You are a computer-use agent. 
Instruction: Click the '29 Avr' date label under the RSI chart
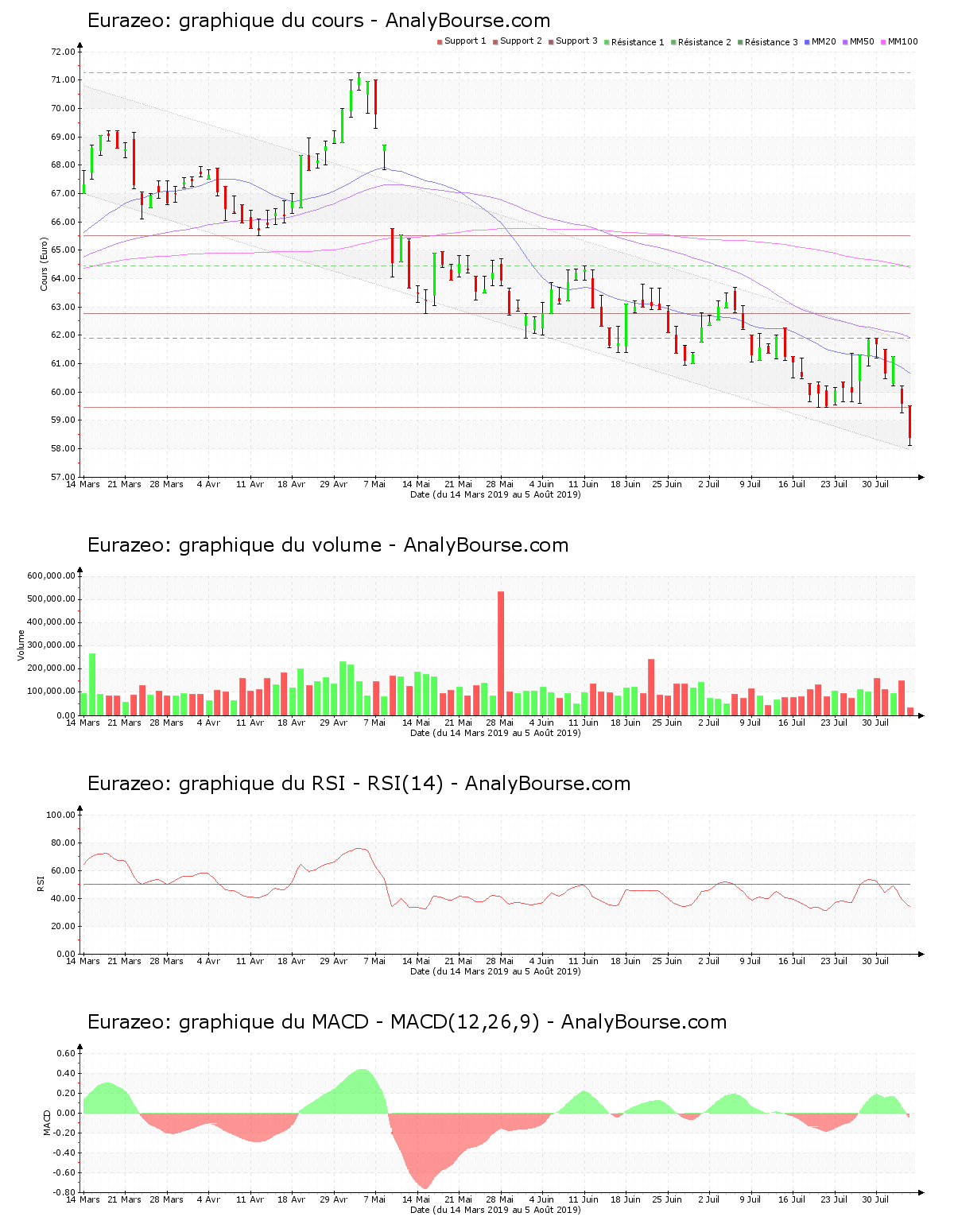click(333, 961)
